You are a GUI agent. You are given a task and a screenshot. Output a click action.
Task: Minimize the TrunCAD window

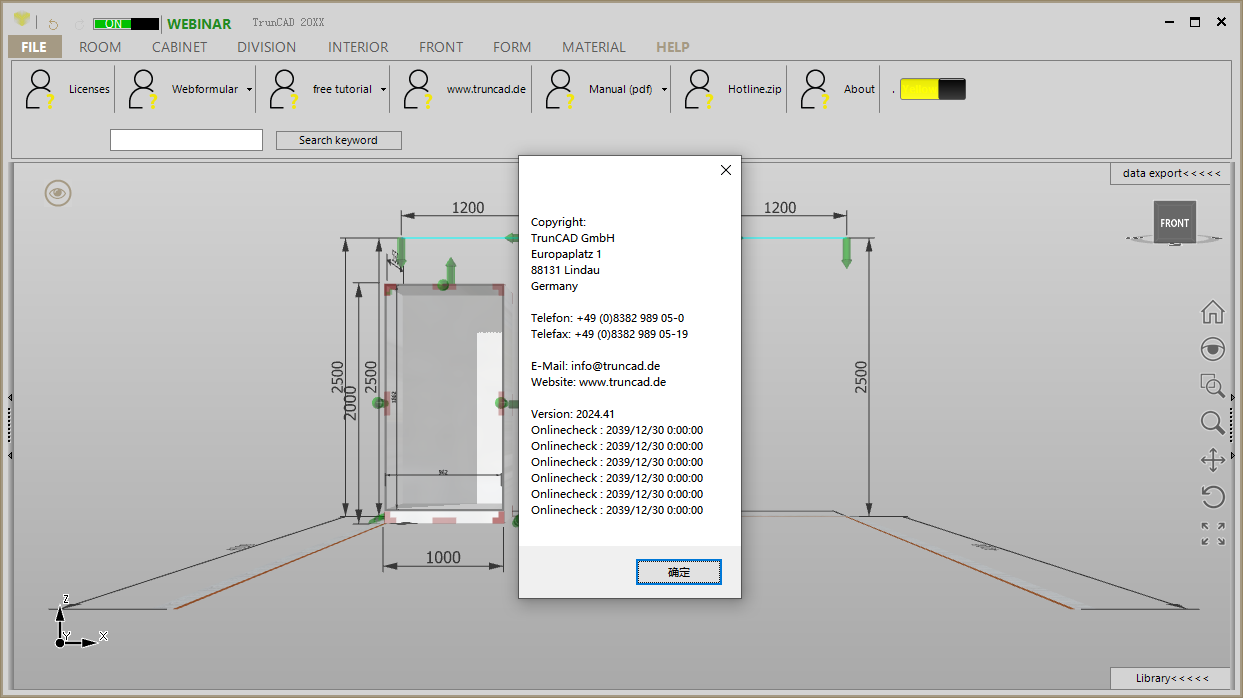pos(1170,22)
